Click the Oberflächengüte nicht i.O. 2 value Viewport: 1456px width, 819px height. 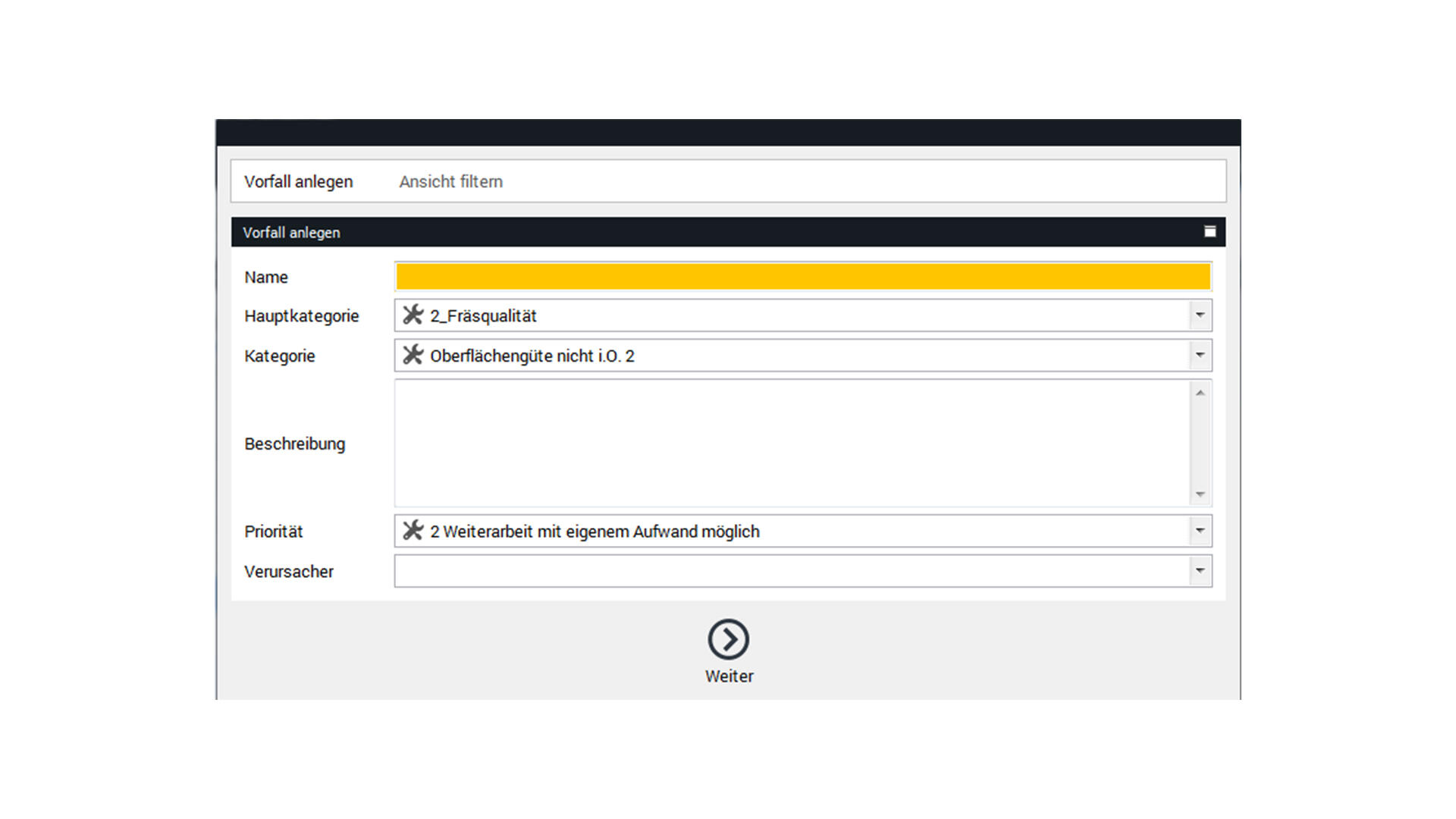pyautogui.click(x=532, y=356)
